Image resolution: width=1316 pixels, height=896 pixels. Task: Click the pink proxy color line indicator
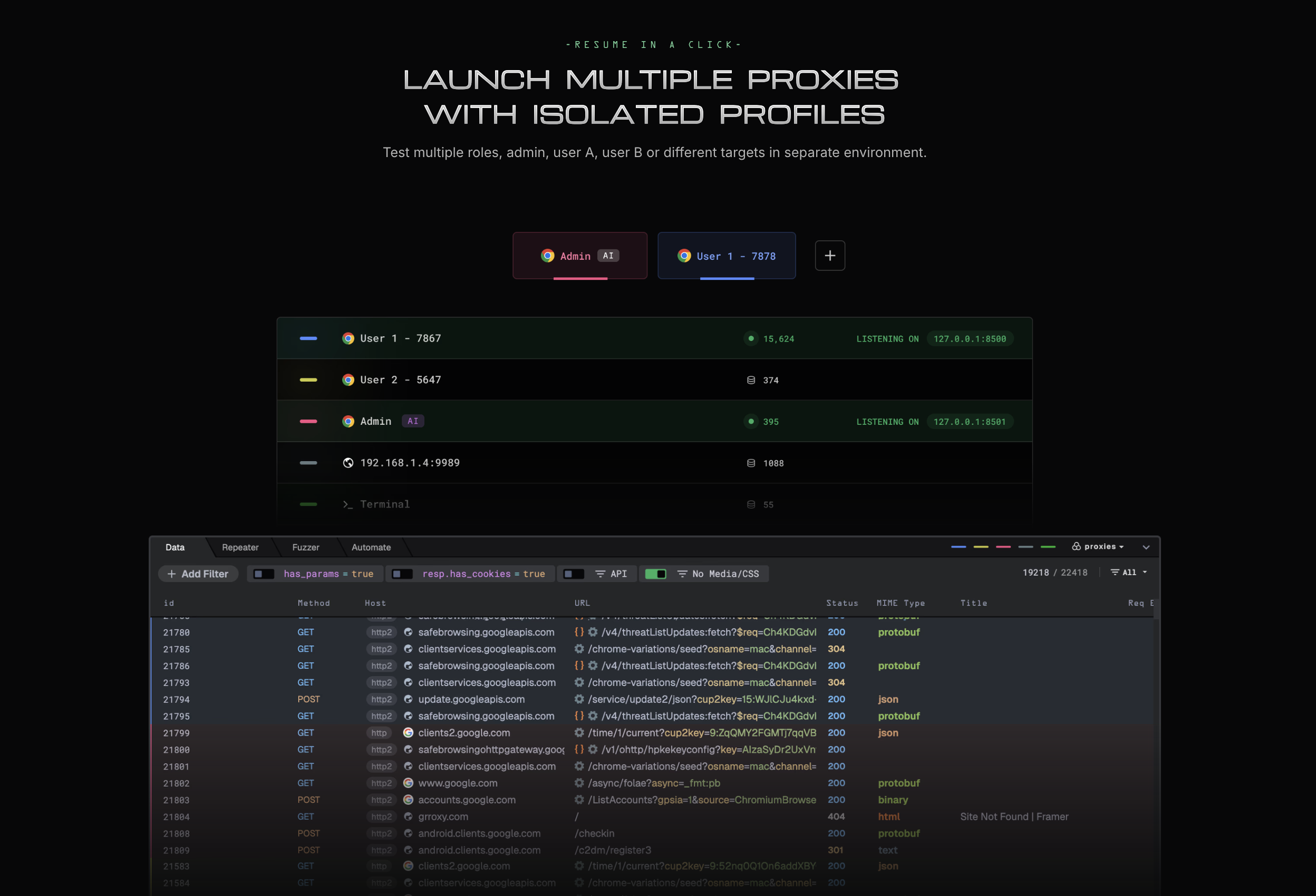1003,547
